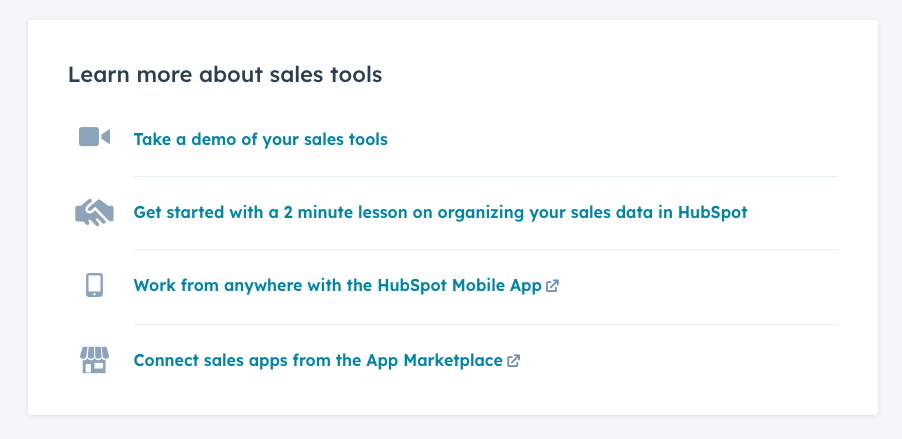The height and width of the screenshot is (439, 902).
Task: Click external-link icon after App Marketplace
Action: pos(514,361)
